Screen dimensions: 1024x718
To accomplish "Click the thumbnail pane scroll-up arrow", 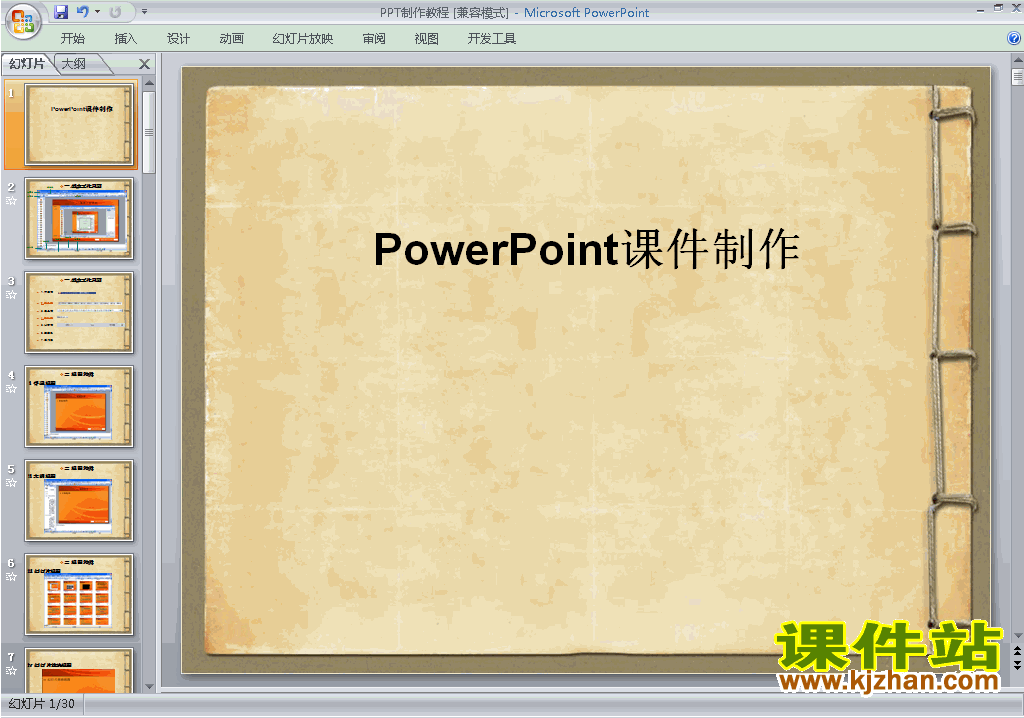I will pos(149,84).
